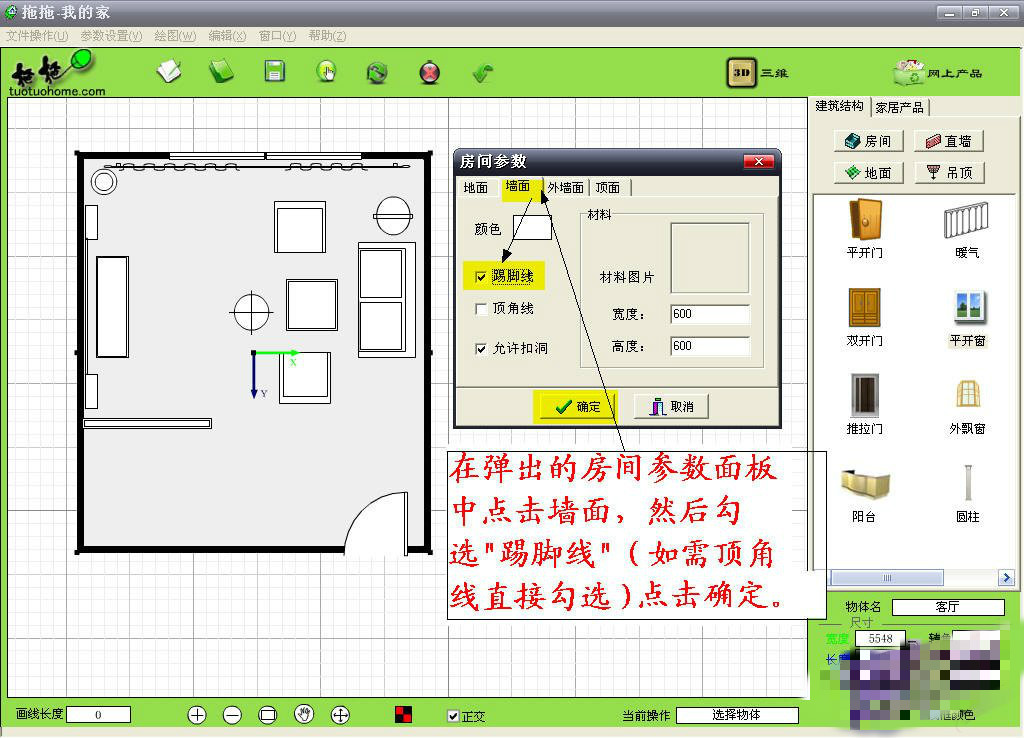Switch to 家居产品 tab
The height and width of the screenshot is (738, 1024).
(899, 108)
